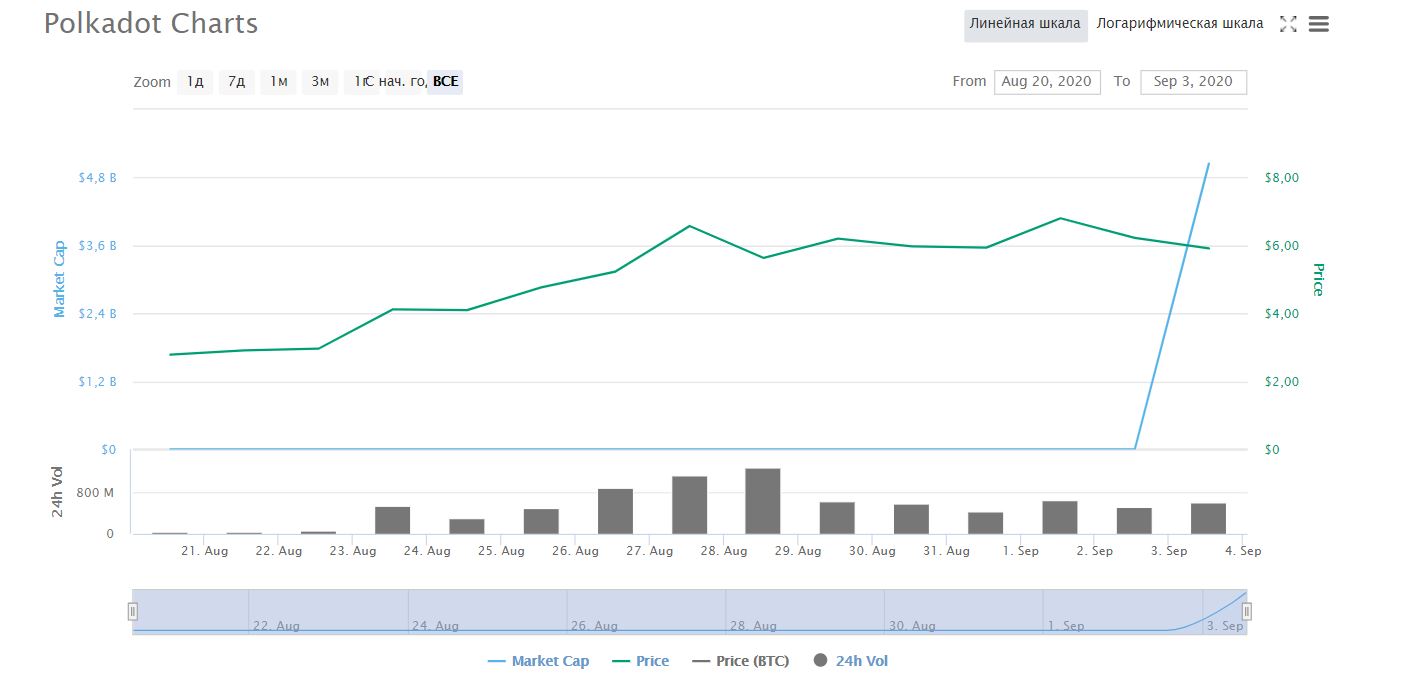Image resolution: width=1401 pixels, height=677 pixels.
Task: Switch to Логарифмическая шкала scale
Action: 1180,24
